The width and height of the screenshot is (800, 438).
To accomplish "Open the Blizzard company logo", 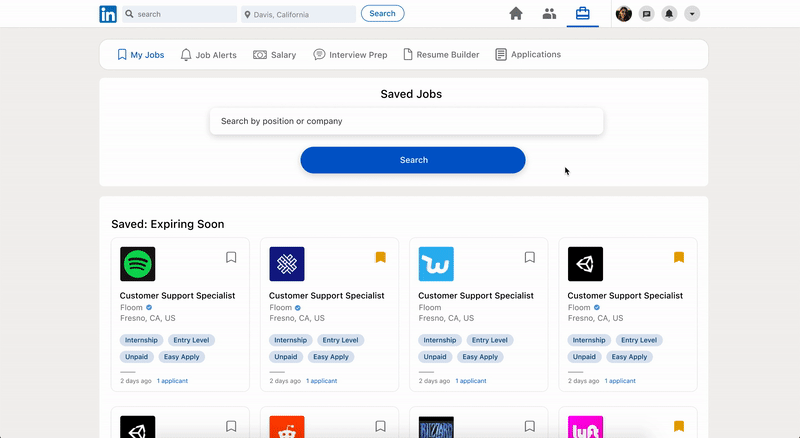I will point(436,427).
